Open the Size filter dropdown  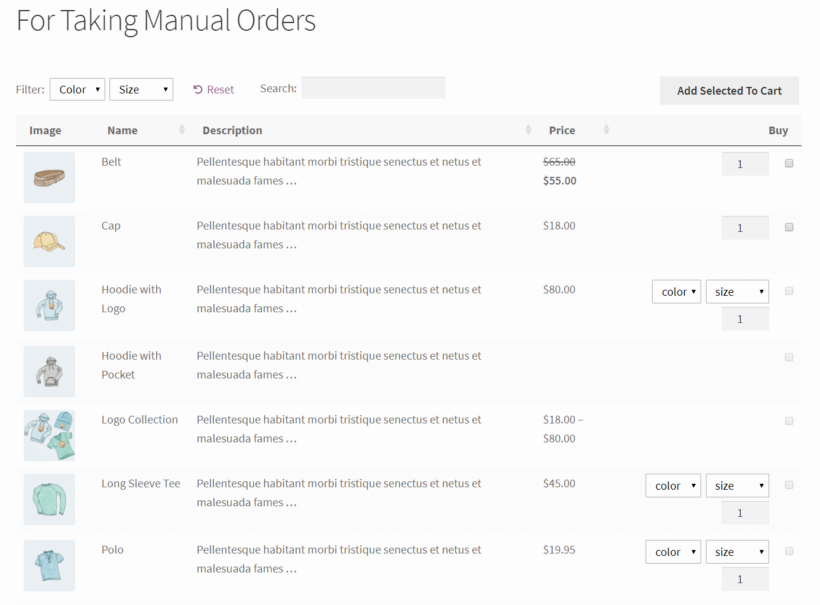(141, 88)
